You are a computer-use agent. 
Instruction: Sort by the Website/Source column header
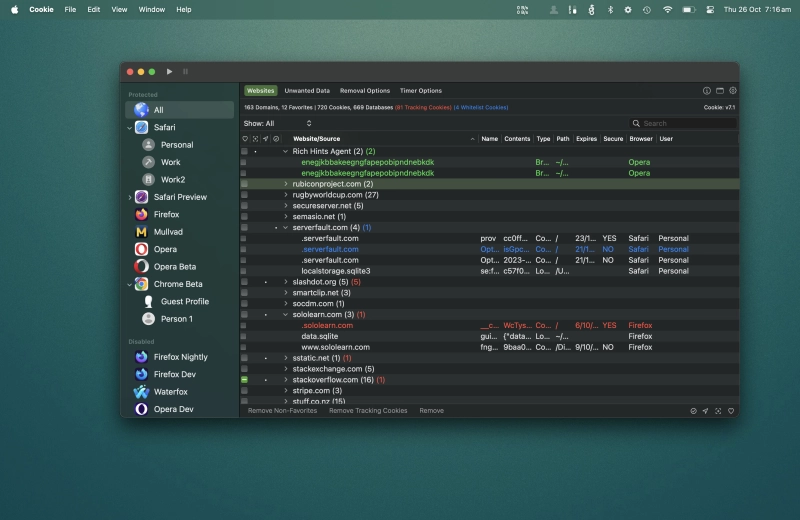click(384, 139)
